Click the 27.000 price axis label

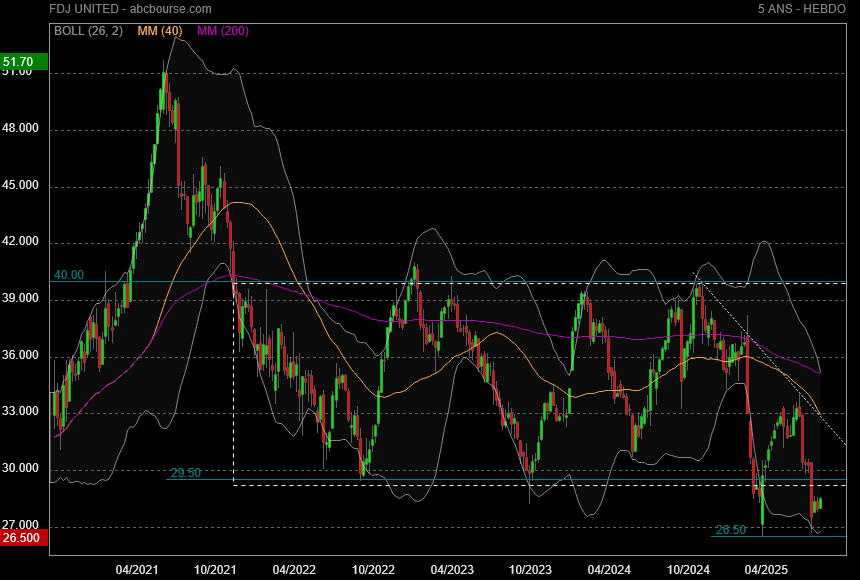click(x=20, y=526)
